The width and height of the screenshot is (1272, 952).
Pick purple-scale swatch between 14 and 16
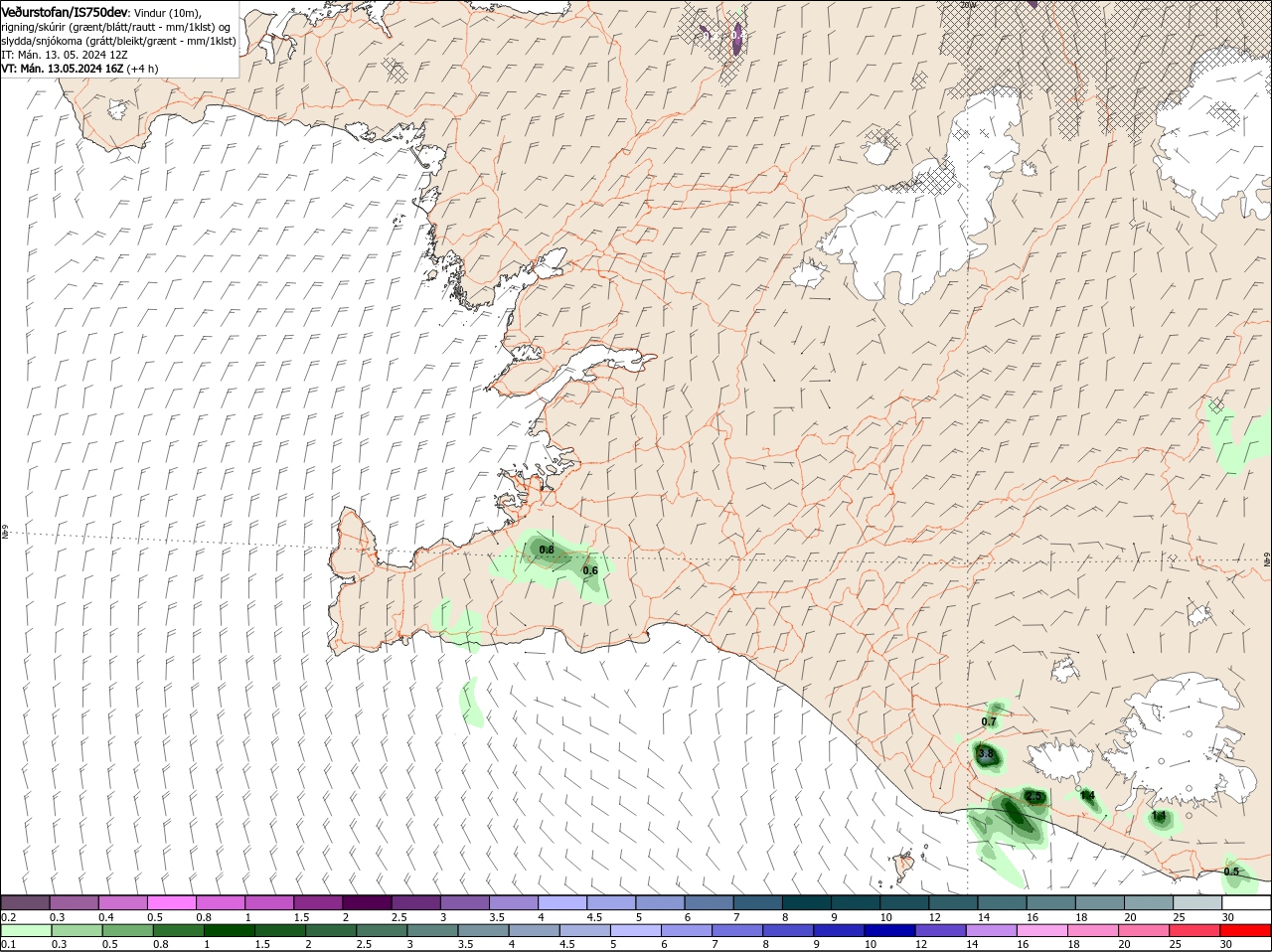(x=1003, y=902)
